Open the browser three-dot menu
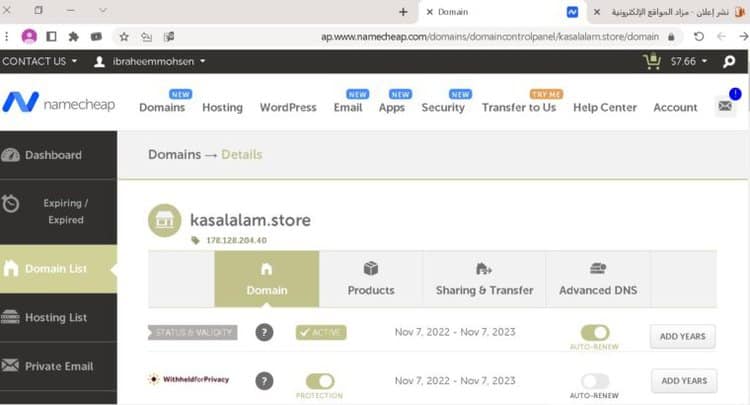The width and height of the screenshot is (750, 405). click(6, 36)
